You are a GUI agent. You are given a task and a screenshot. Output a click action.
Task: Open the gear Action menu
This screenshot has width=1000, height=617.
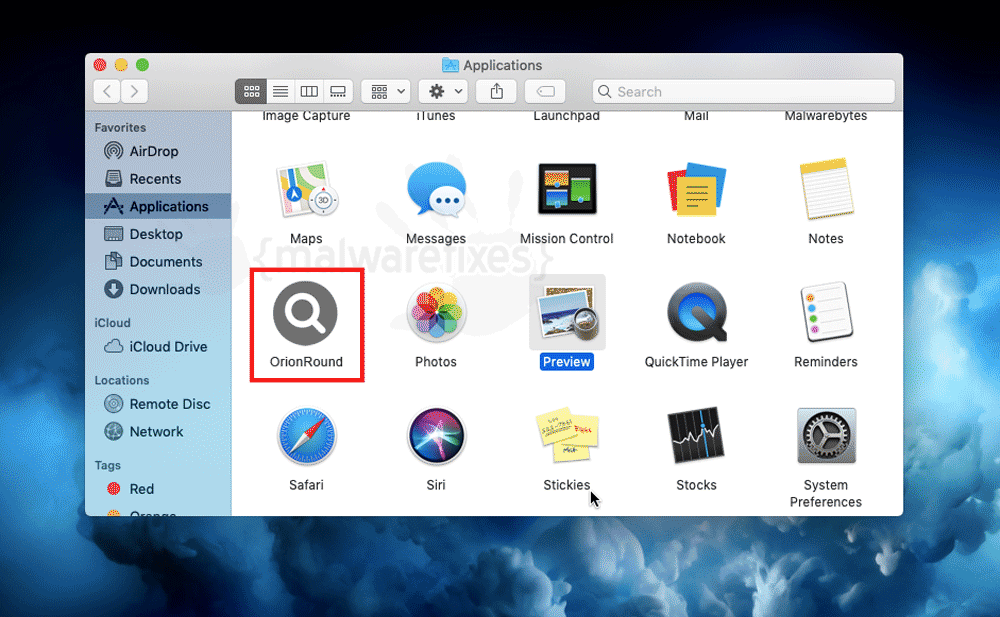(443, 91)
